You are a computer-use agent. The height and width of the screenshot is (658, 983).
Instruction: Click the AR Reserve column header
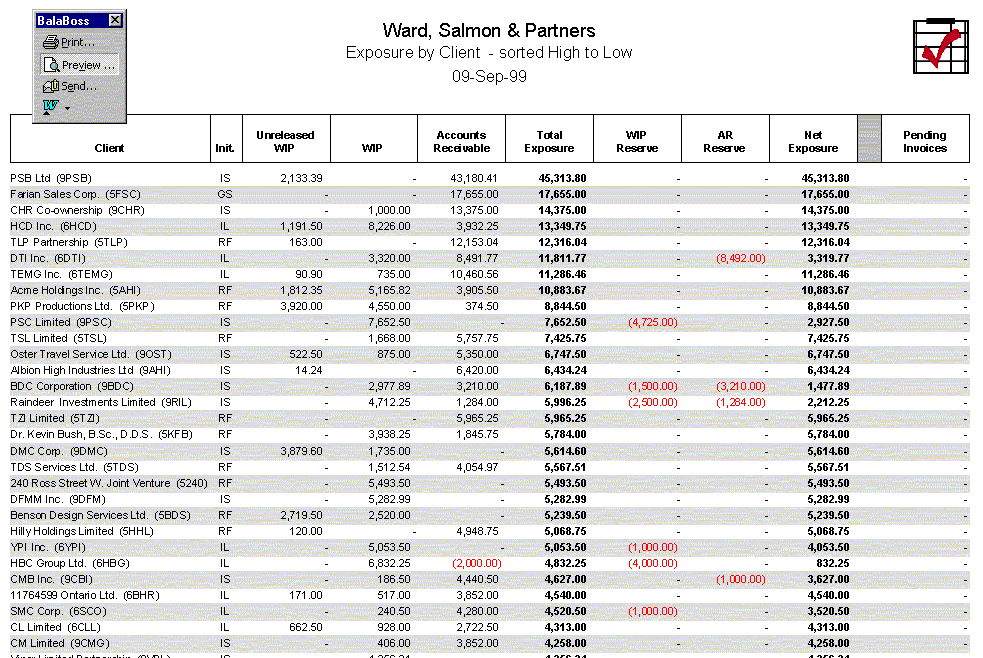(724, 141)
